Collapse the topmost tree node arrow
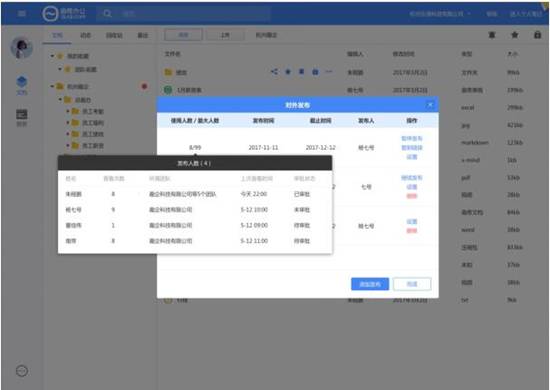The width and height of the screenshot is (550, 390). [52, 56]
